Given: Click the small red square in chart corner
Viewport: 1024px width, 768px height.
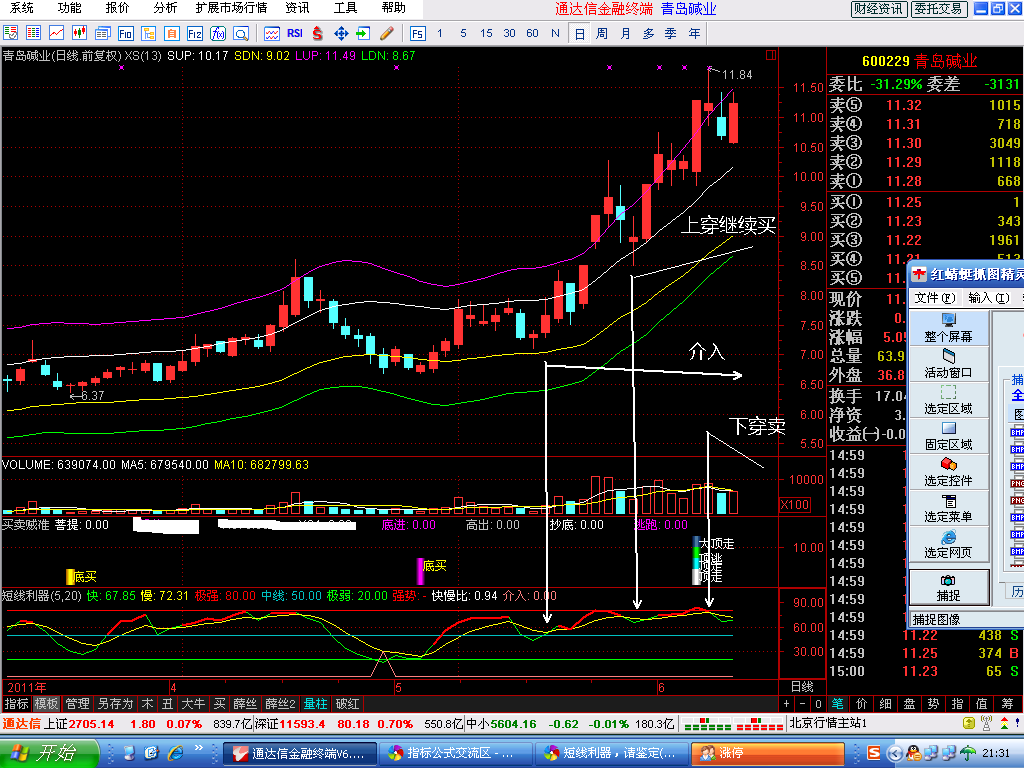Looking at the screenshot, I should click(x=771, y=56).
